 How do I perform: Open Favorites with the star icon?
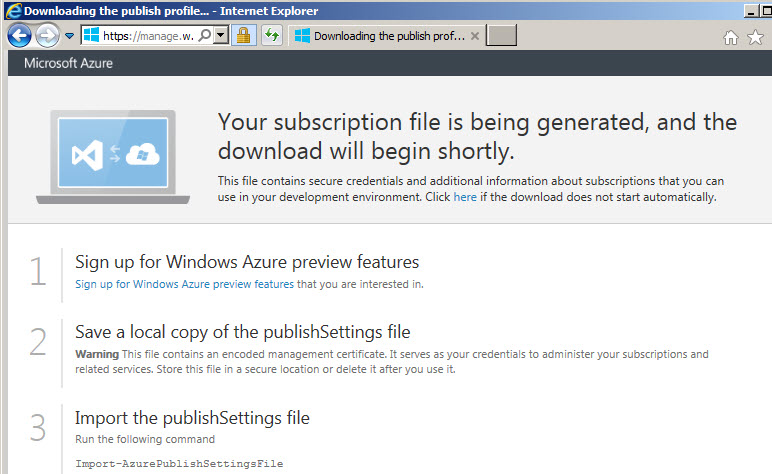[755, 37]
